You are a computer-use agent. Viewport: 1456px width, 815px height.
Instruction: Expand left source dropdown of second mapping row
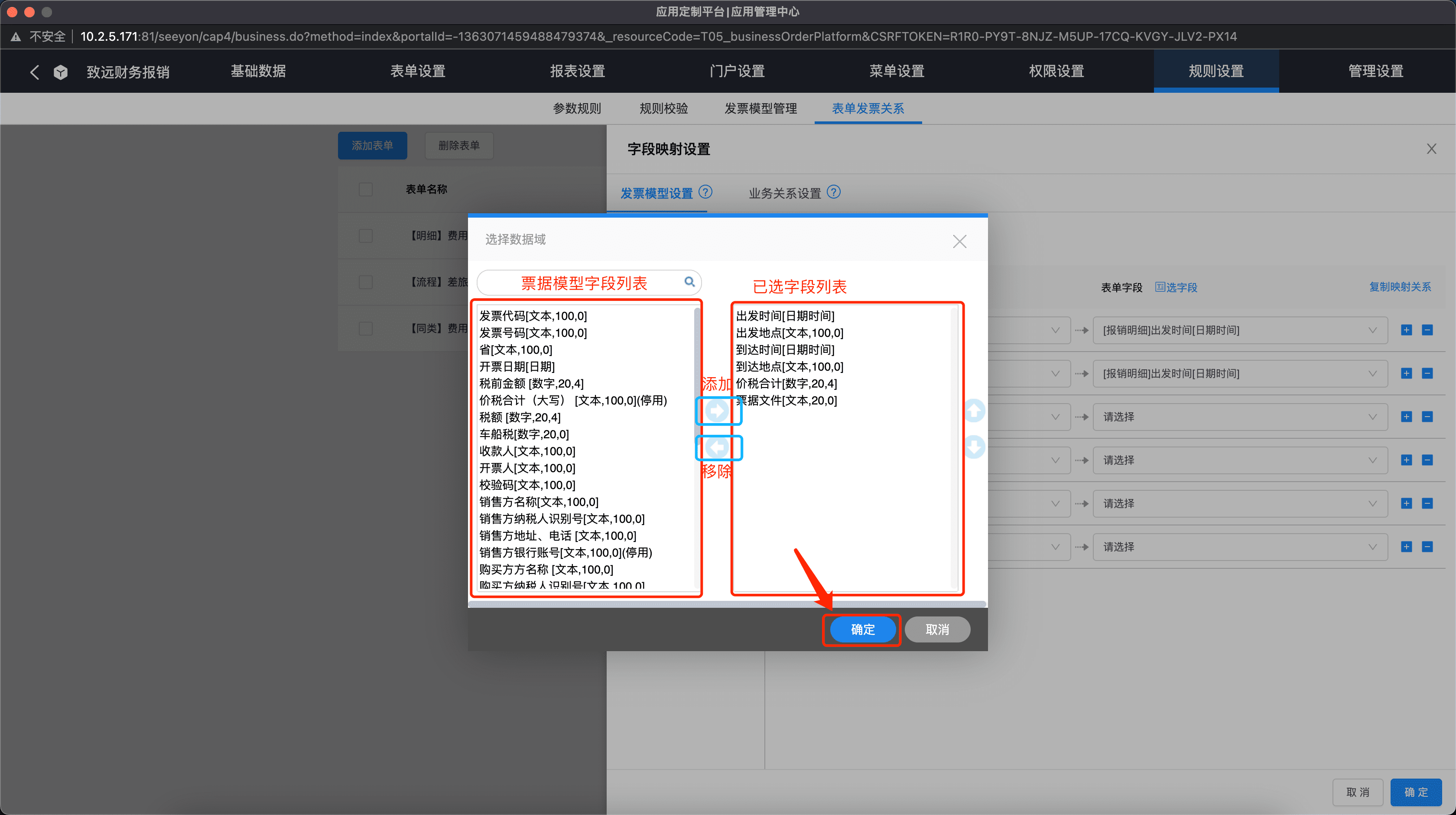[x=1055, y=374]
